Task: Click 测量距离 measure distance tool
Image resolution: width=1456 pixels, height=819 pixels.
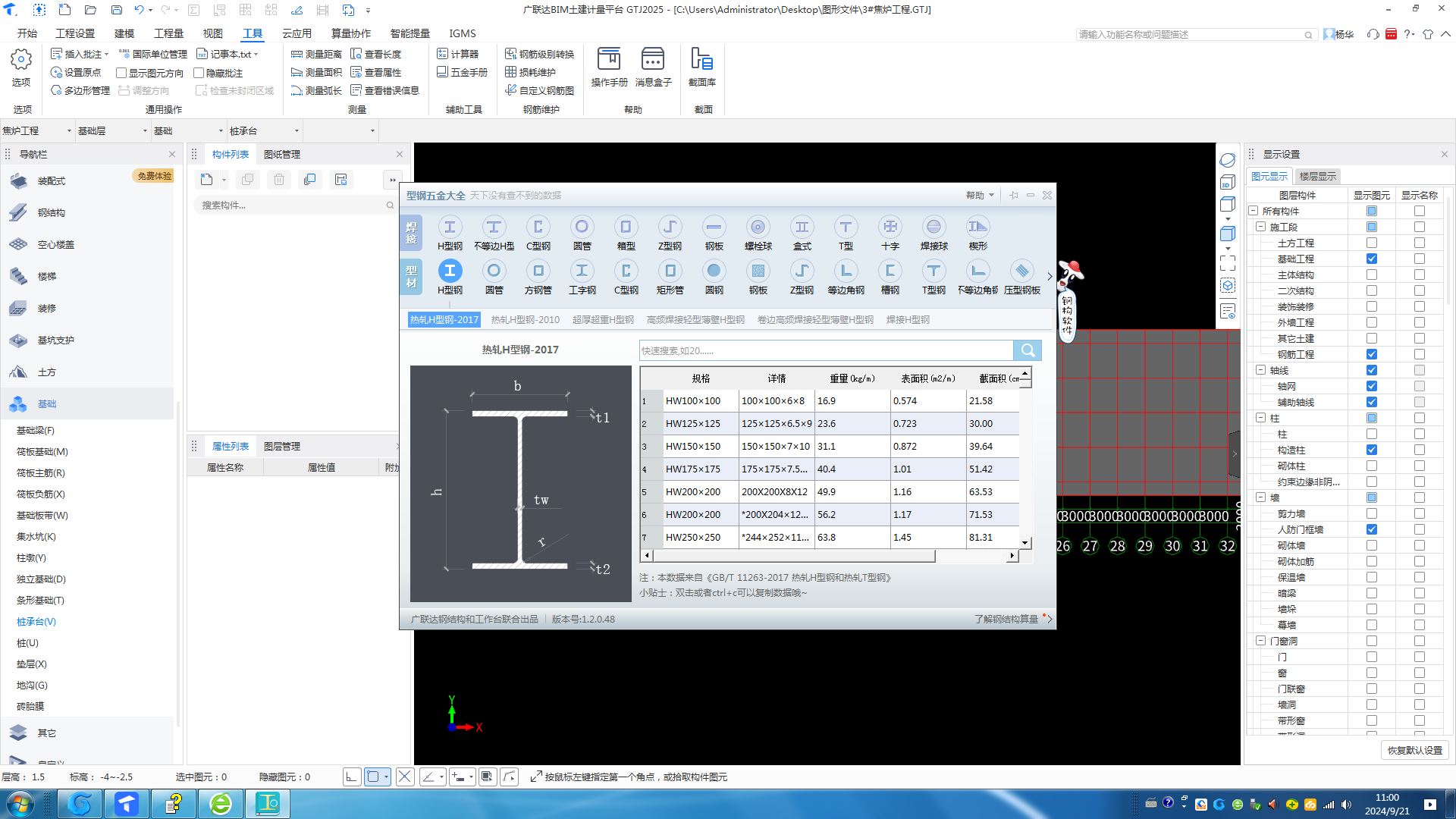Action: (x=316, y=54)
